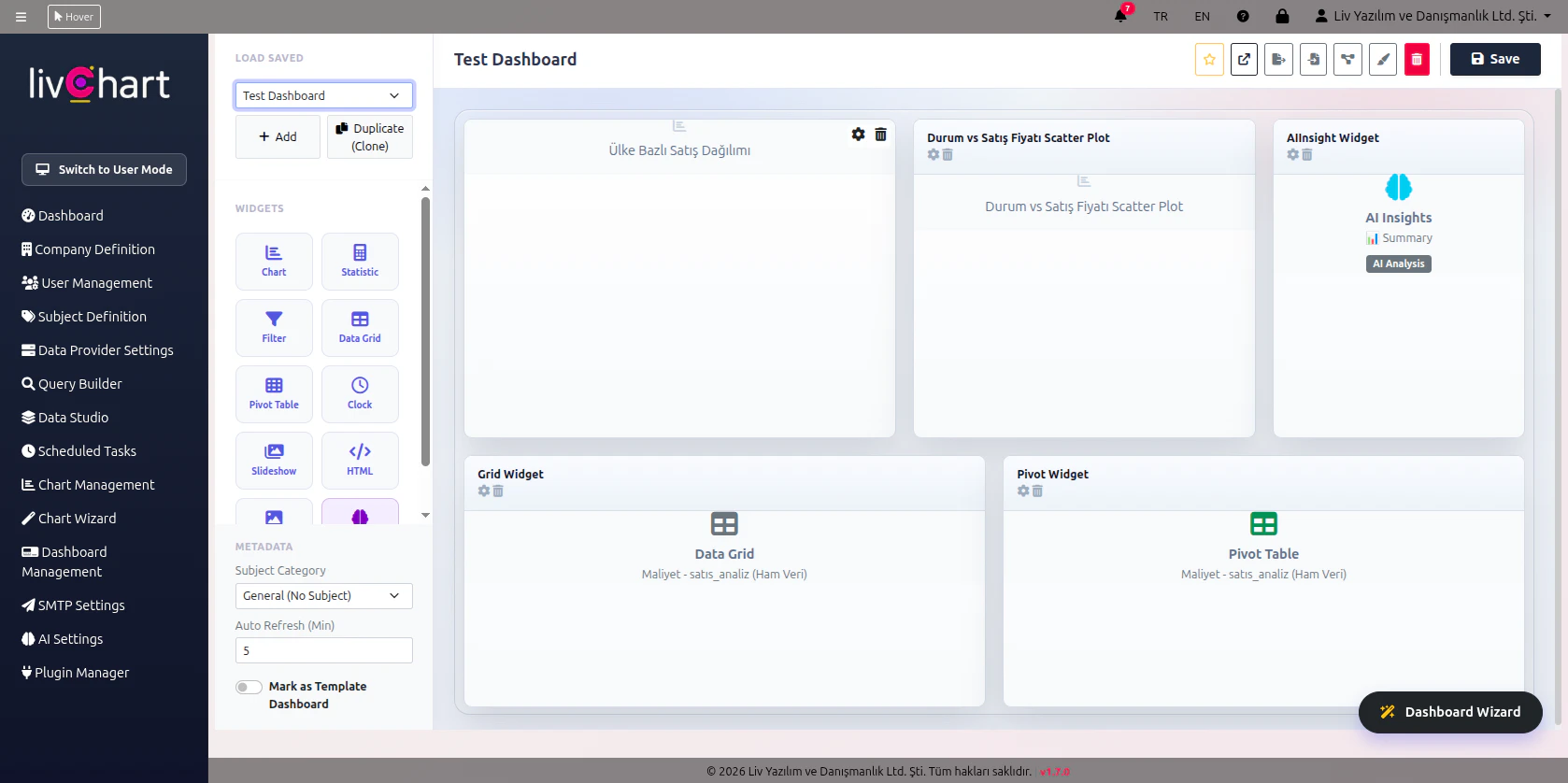Image resolution: width=1568 pixels, height=783 pixels.
Task: Launch the Dashboard Wizard
Action: 1450,712
